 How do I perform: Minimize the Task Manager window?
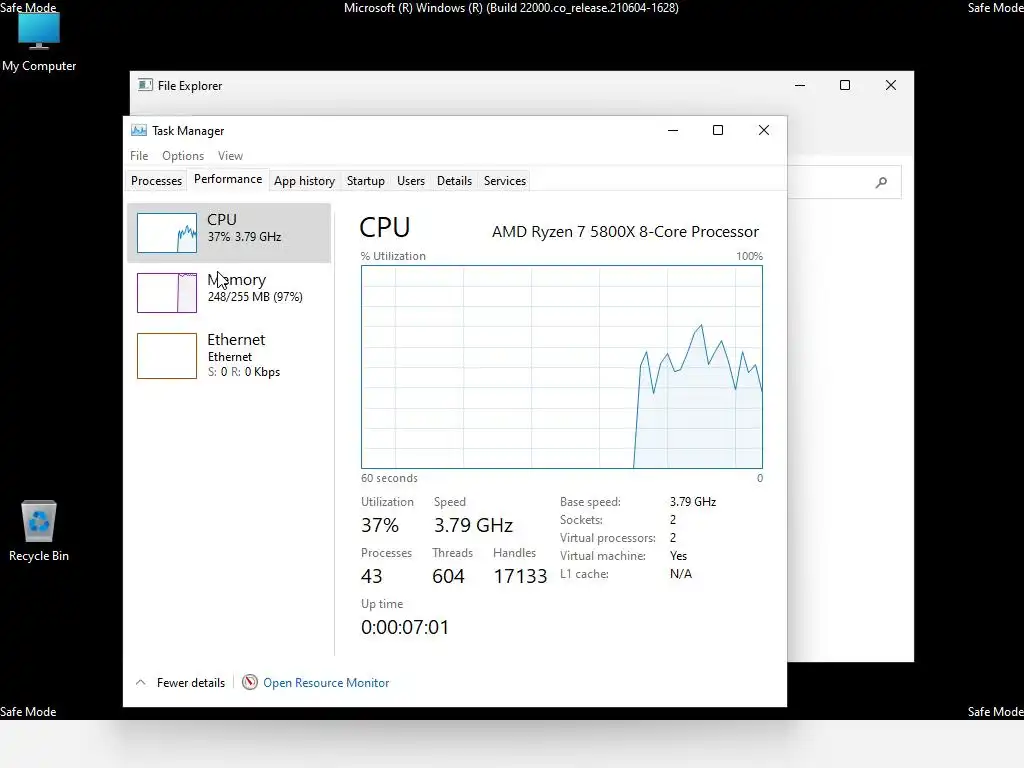coord(673,131)
